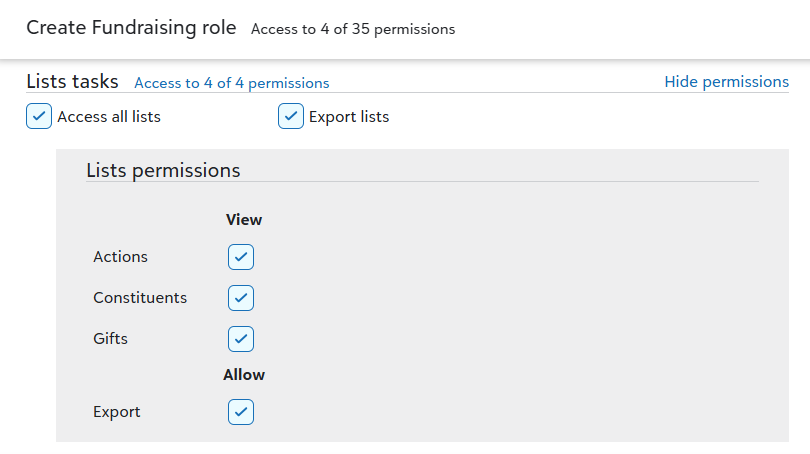Uncheck the Export lists checkbox
The height and width of the screenshot is (454, 810).
coord(291,116)
